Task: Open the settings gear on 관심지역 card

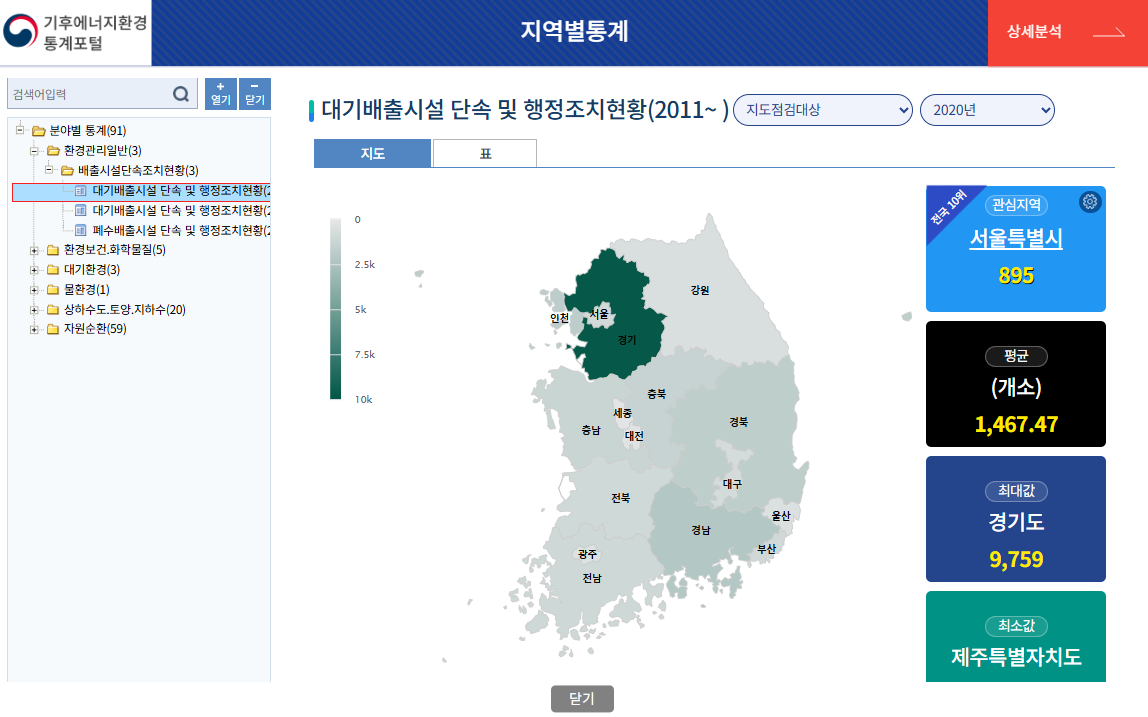Action: (1089, 202)
